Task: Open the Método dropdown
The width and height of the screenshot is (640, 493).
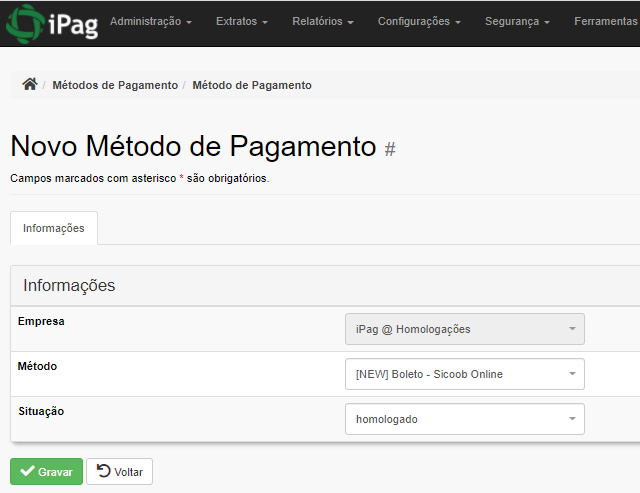Action: (464, 374)
